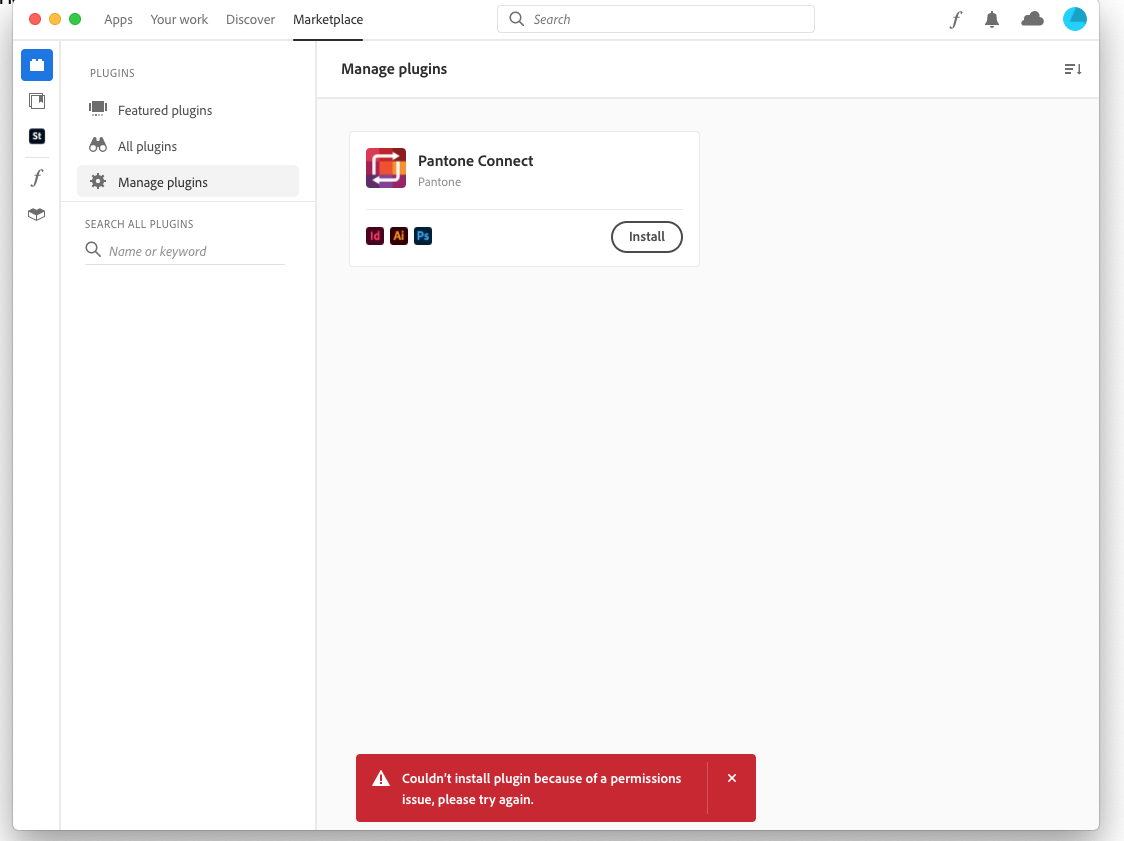Dismiss the permissions error notification
The height and width of the screenshot is (841, 1124).
pyautogui.click(x=731, y=777)
